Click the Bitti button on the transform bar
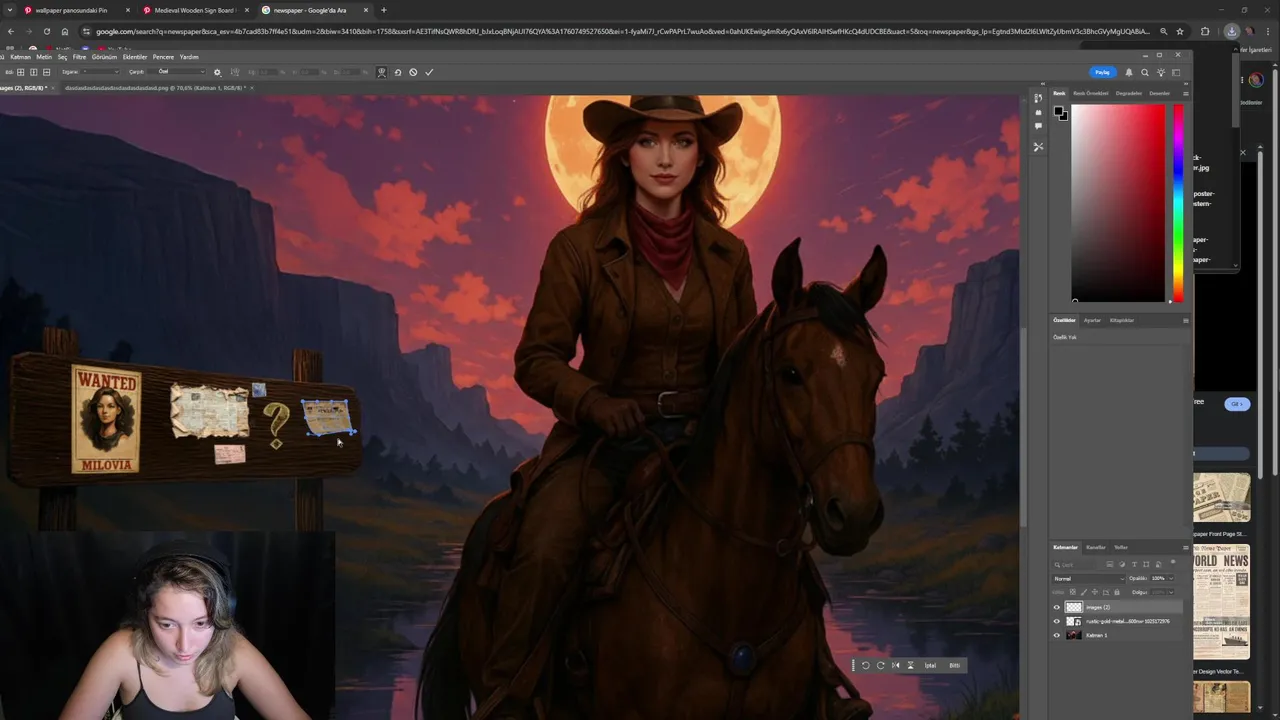 954,665
